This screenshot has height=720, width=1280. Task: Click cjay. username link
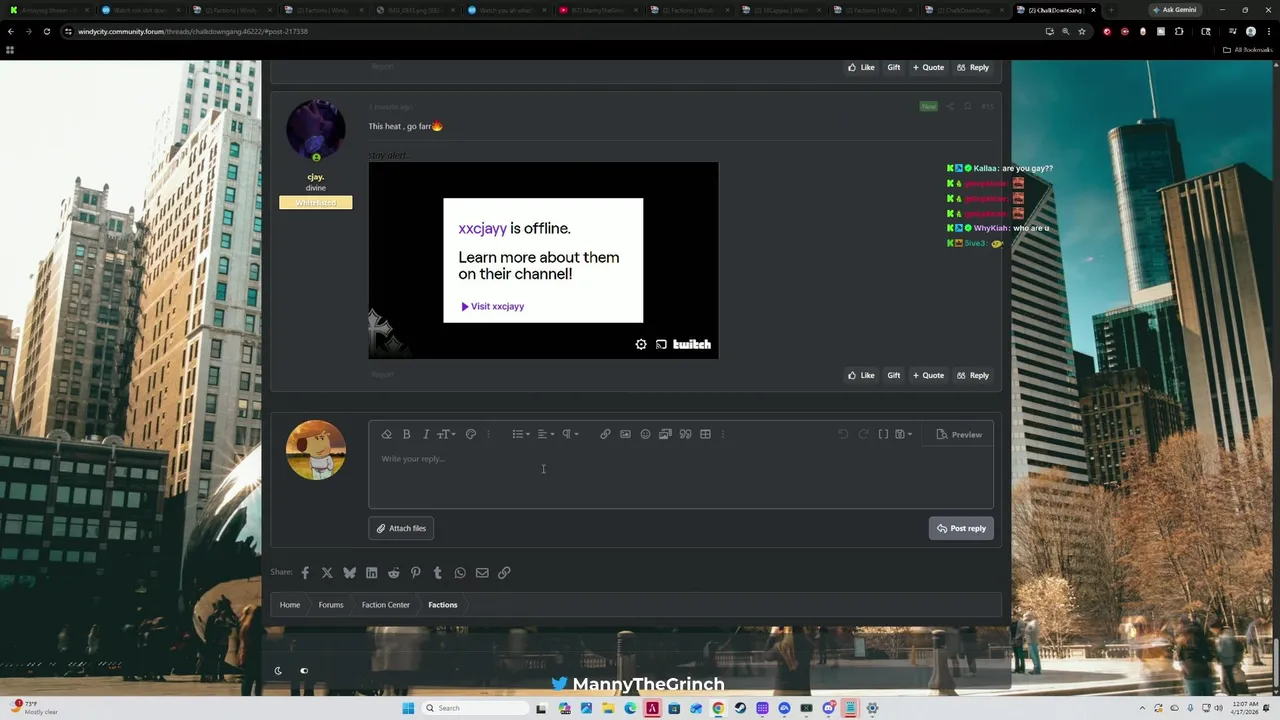pos(316,177)
